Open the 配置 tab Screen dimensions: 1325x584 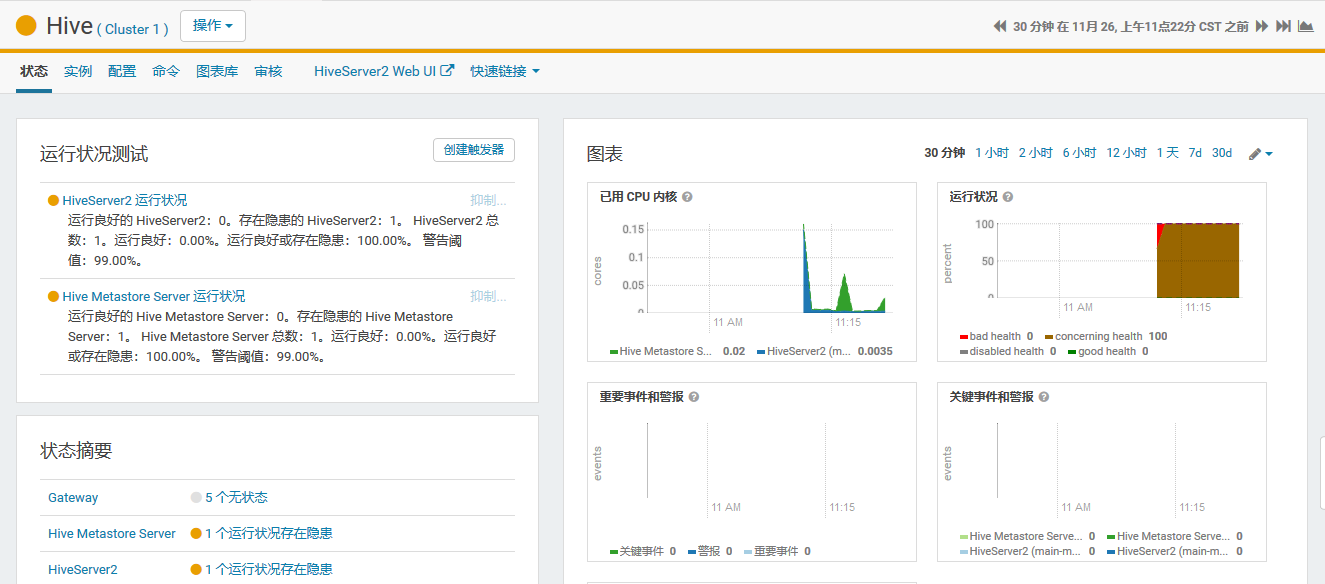pyautogui.click(x=122, y=72)
